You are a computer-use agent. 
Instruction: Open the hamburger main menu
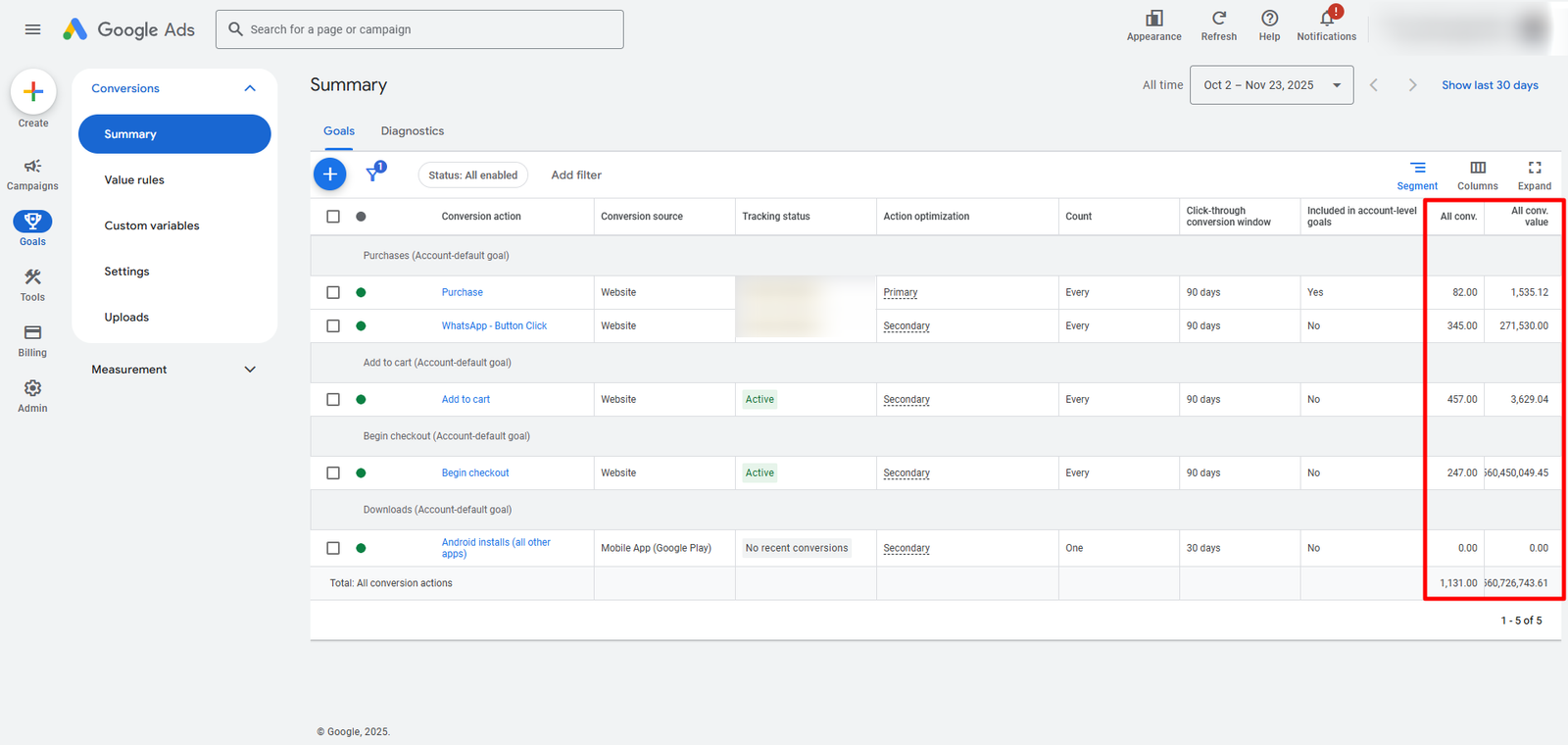[32, 29]
